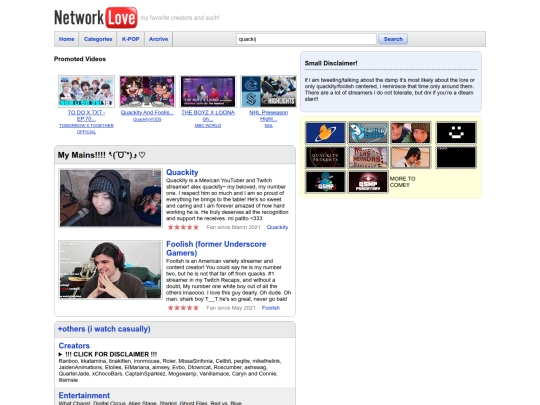Click Quackity five-star rating
Screen dimensions: 540x405
pyautogui.click(x=183, y=227)
